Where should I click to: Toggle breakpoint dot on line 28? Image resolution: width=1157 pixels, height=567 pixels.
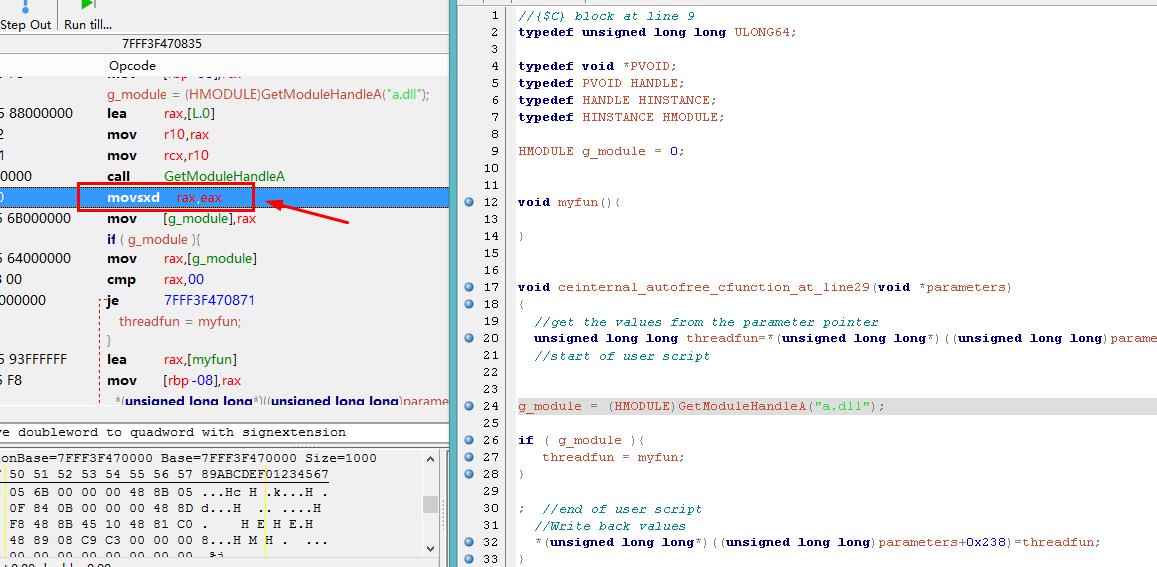(x=469, y=474)
